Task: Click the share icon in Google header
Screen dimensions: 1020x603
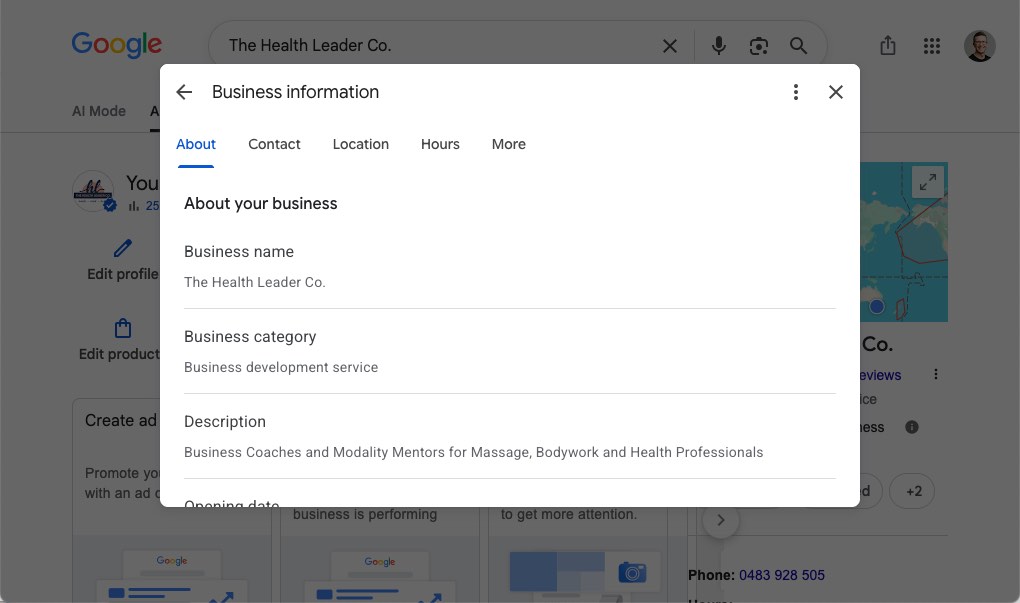Action: [x=888, y=46]
